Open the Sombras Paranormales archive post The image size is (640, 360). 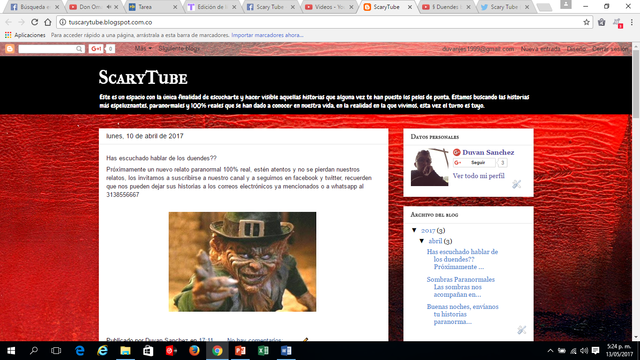(x=461, y=287)
